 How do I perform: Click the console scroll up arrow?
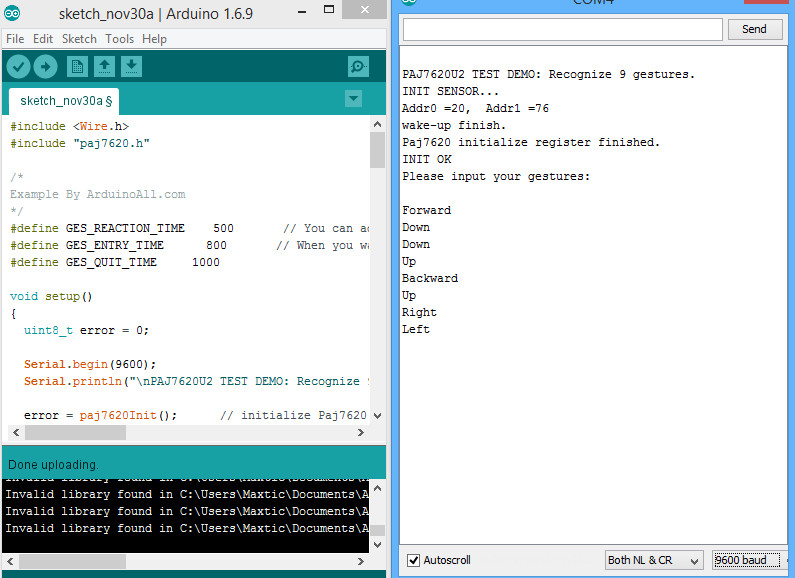point(377,489)
